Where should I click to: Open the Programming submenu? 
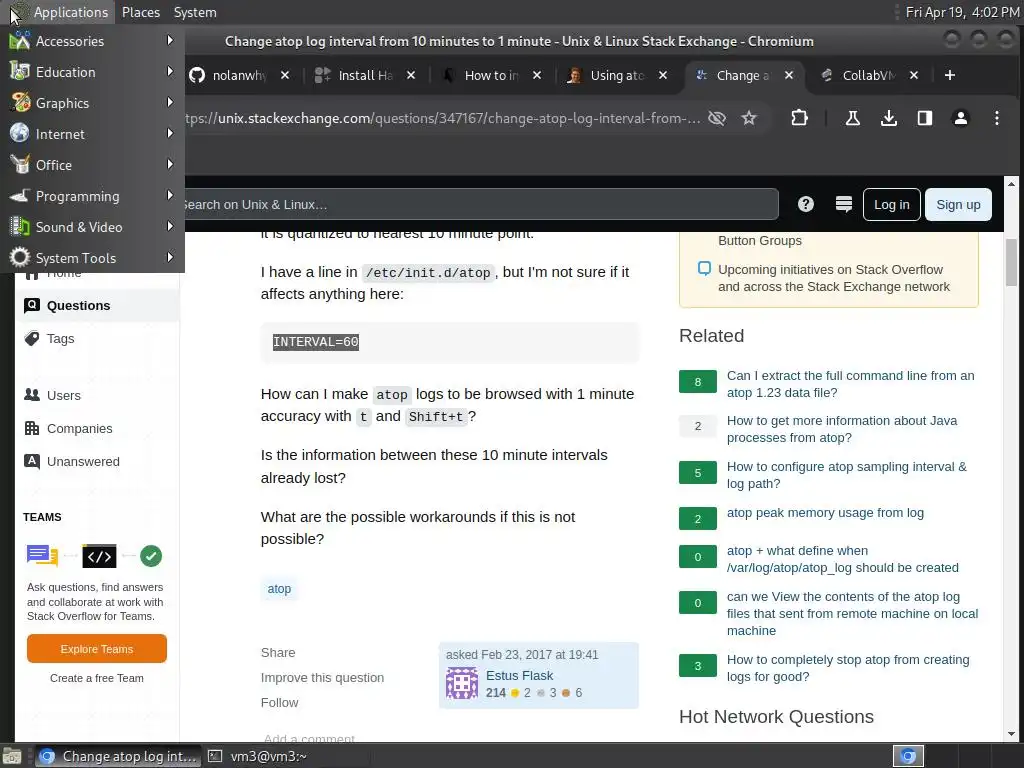click(92, 196)
